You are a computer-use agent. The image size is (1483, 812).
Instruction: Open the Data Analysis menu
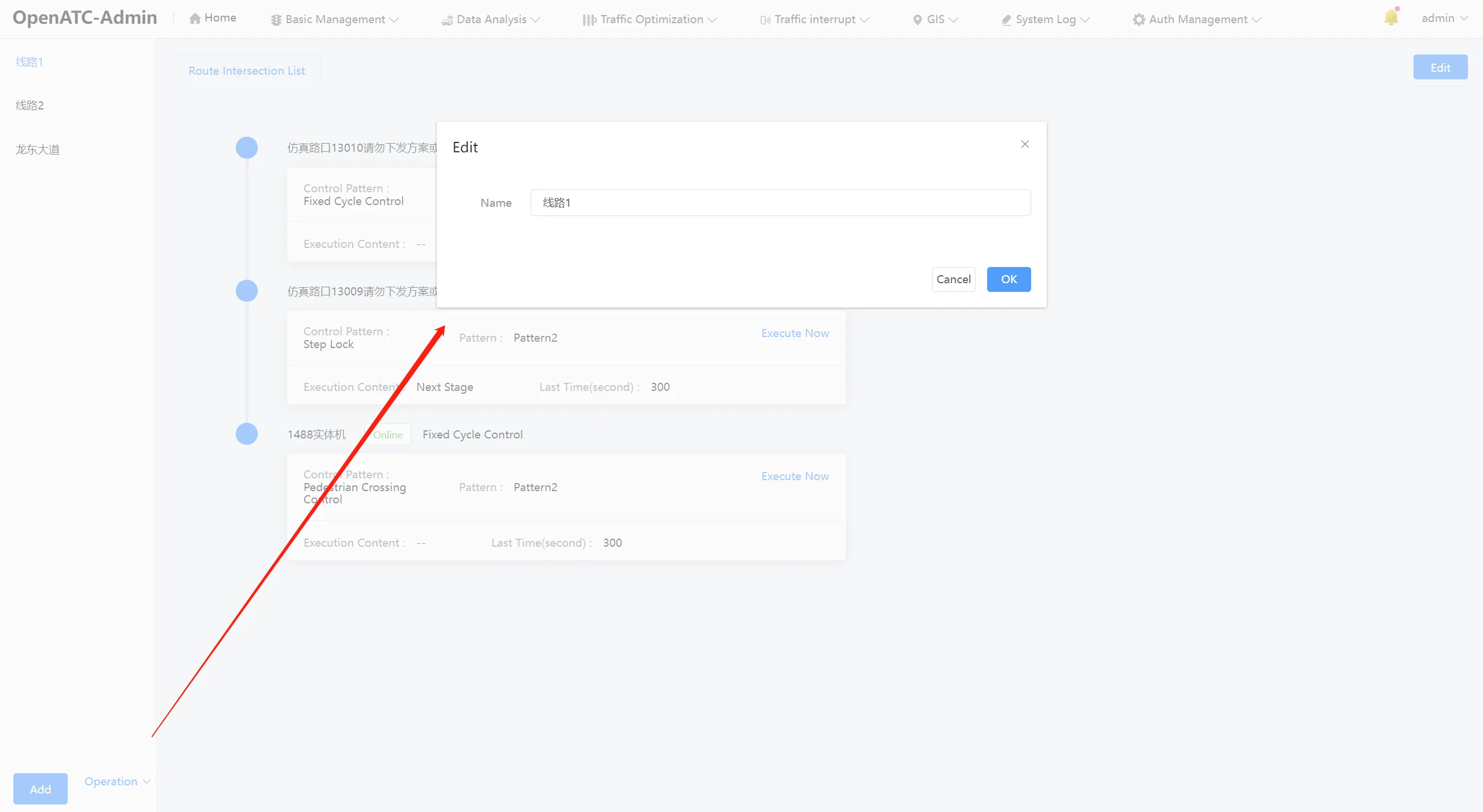tap(491, 20)
